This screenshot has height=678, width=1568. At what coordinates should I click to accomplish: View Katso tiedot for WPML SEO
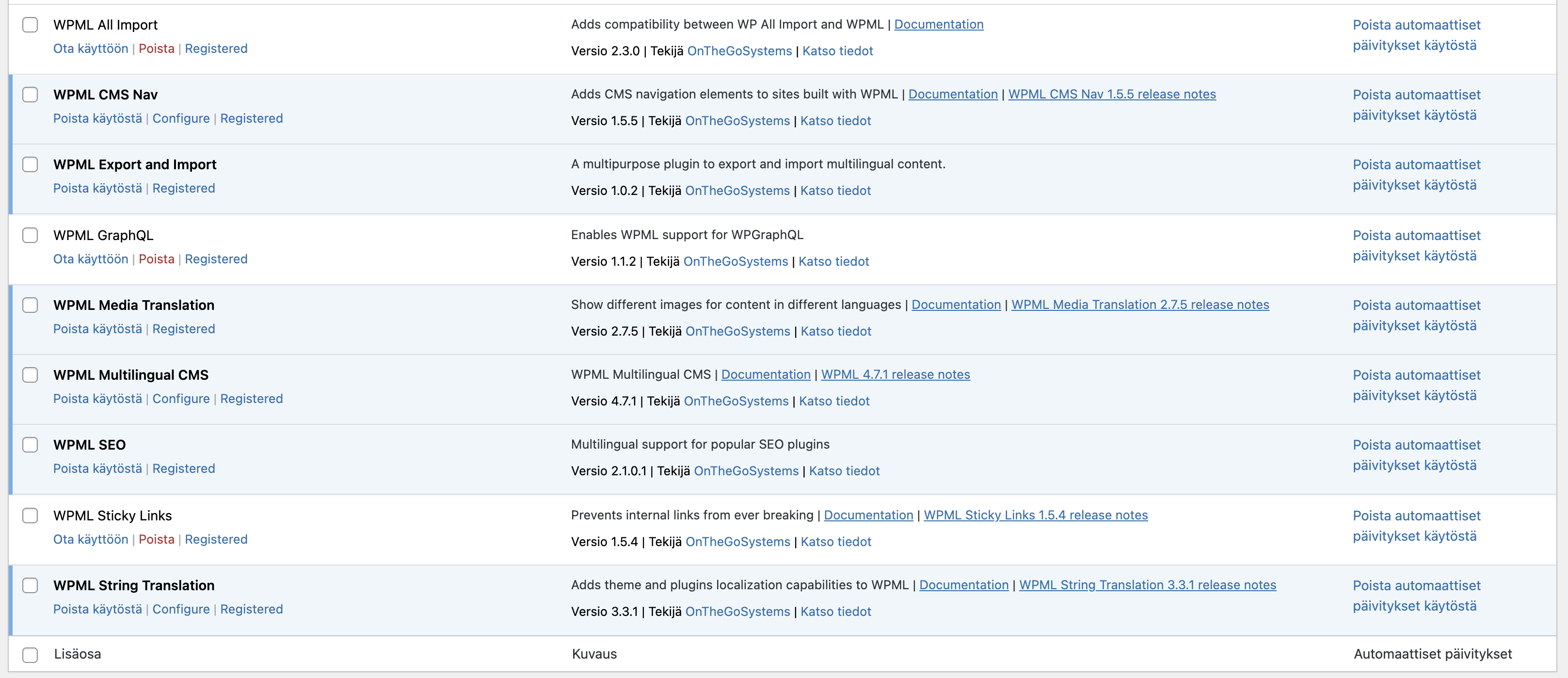pos(844,471)
